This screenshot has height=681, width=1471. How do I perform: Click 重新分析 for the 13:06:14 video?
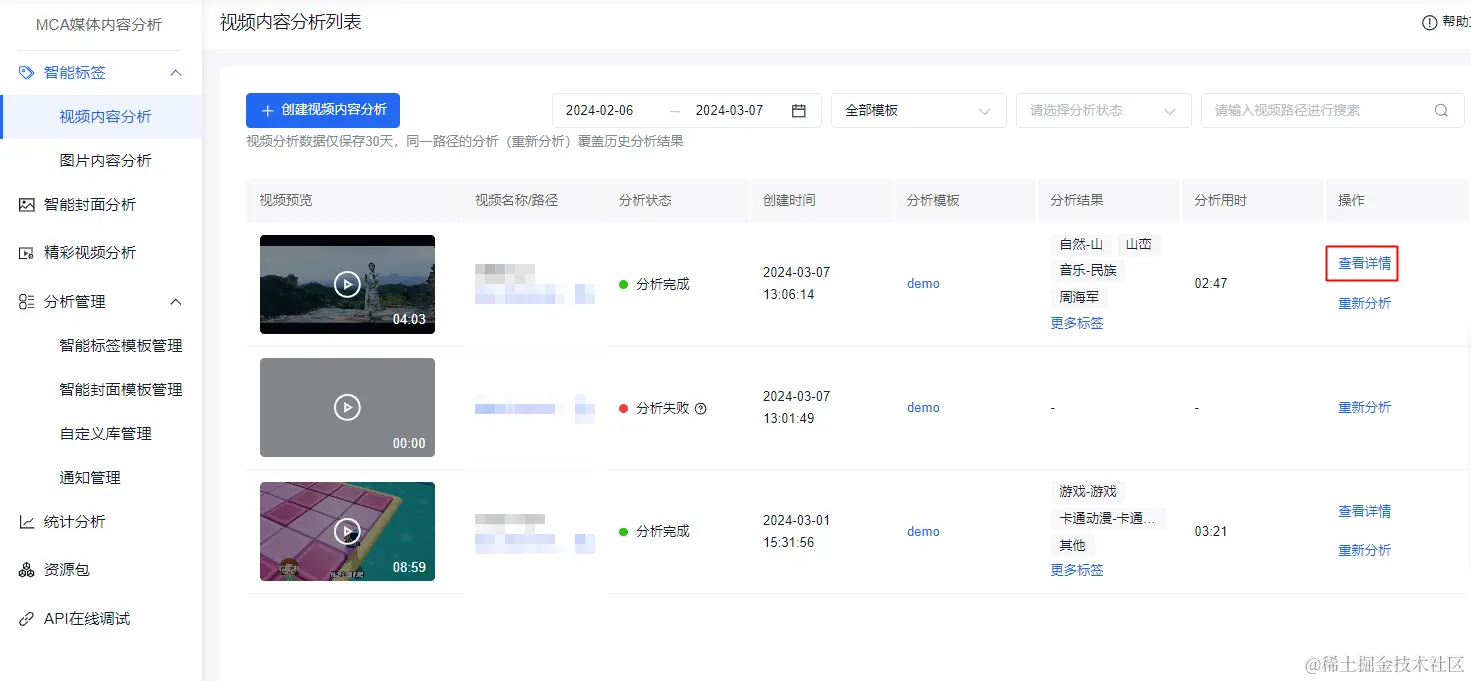[1364, 304]
